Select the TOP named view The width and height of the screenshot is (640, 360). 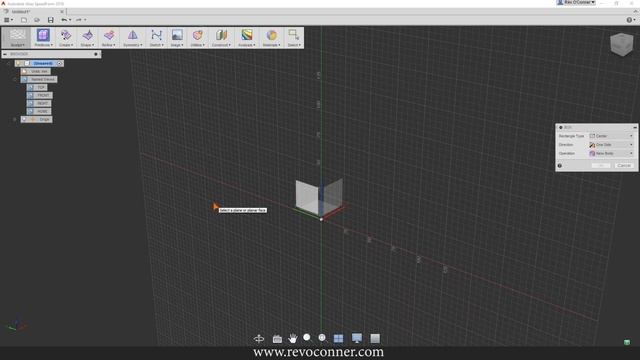click(x=37, y=87)
